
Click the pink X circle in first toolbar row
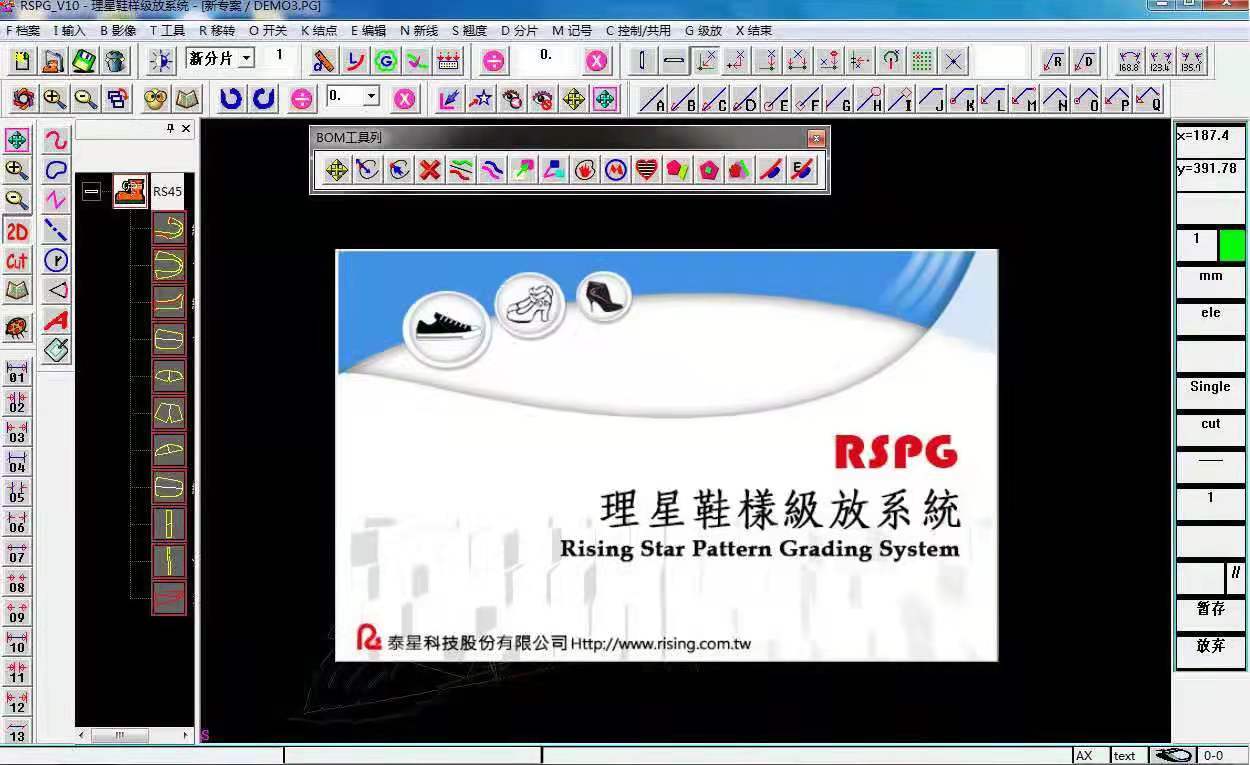(x=596, y=61)
